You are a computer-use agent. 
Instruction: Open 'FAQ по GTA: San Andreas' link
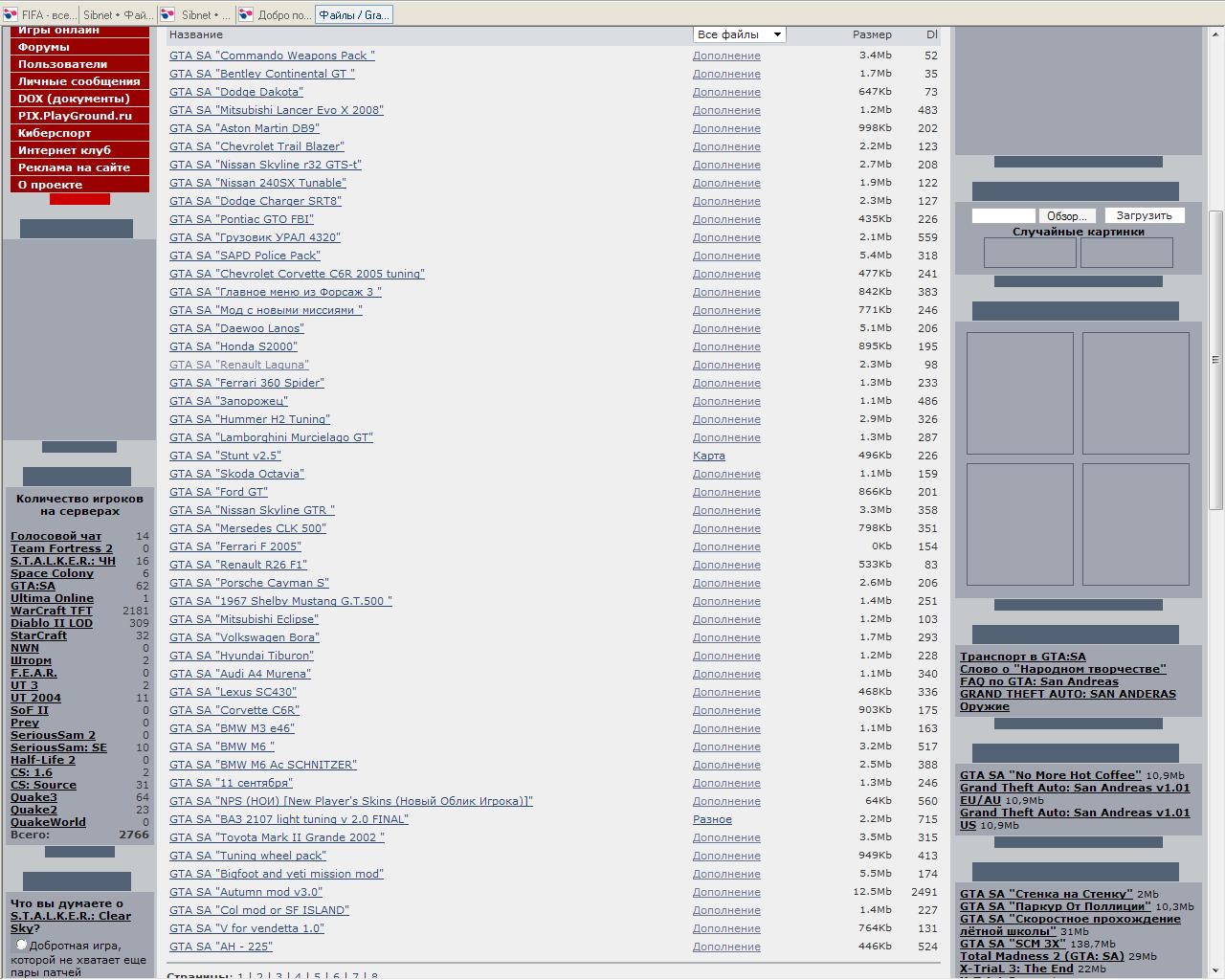(1039, 681)
